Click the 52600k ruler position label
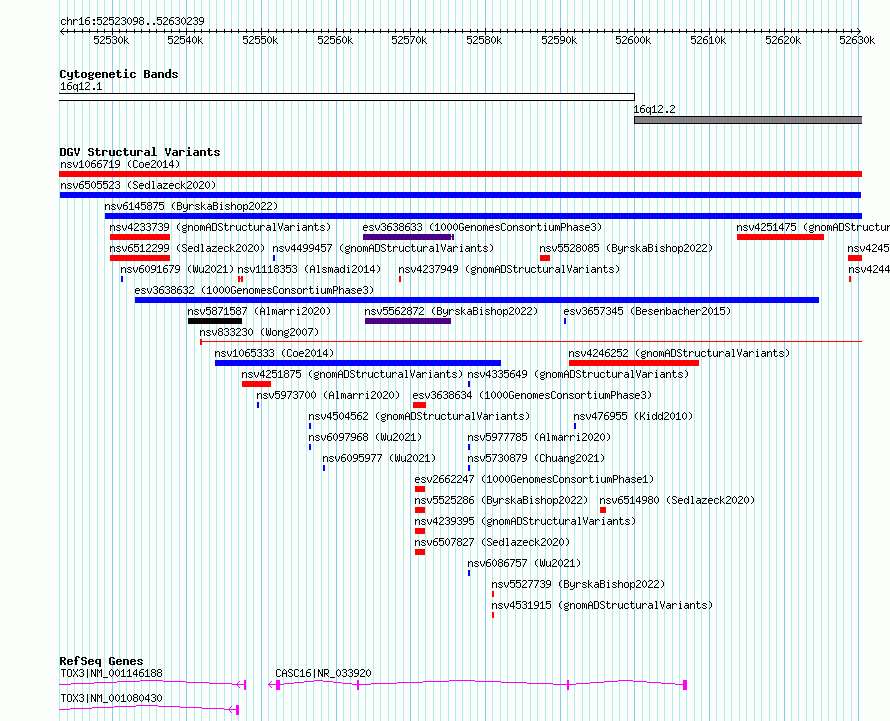The image size is (890, 721). coord(633,40)
